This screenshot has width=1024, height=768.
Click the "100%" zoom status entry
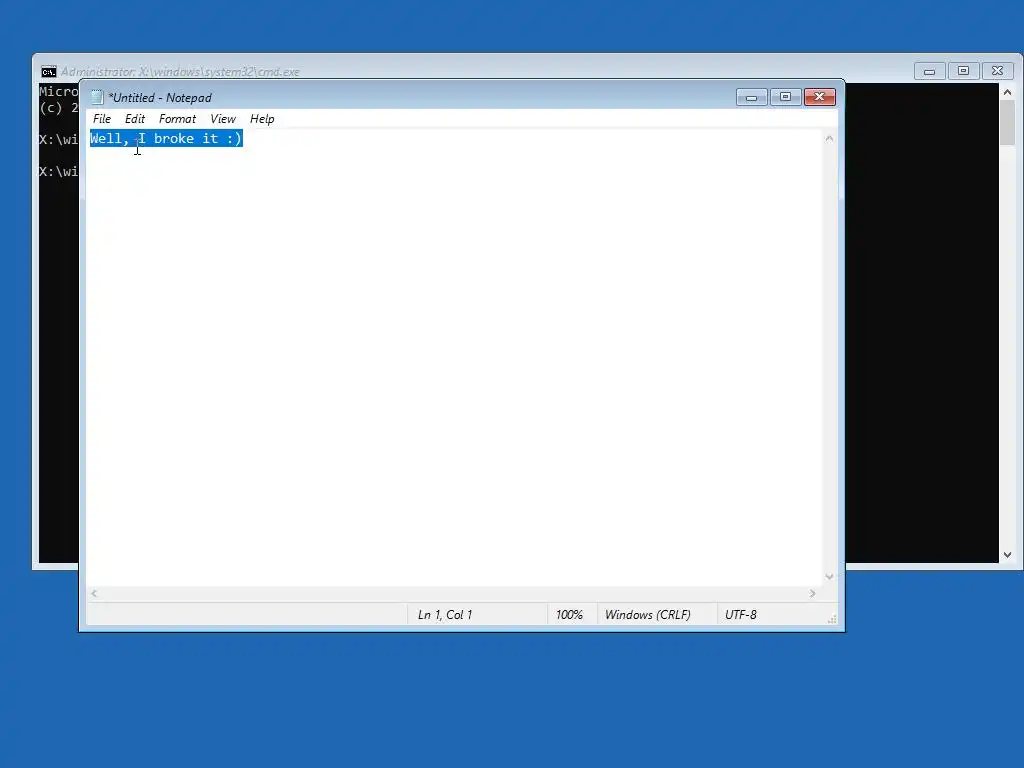tap(569, 615)
